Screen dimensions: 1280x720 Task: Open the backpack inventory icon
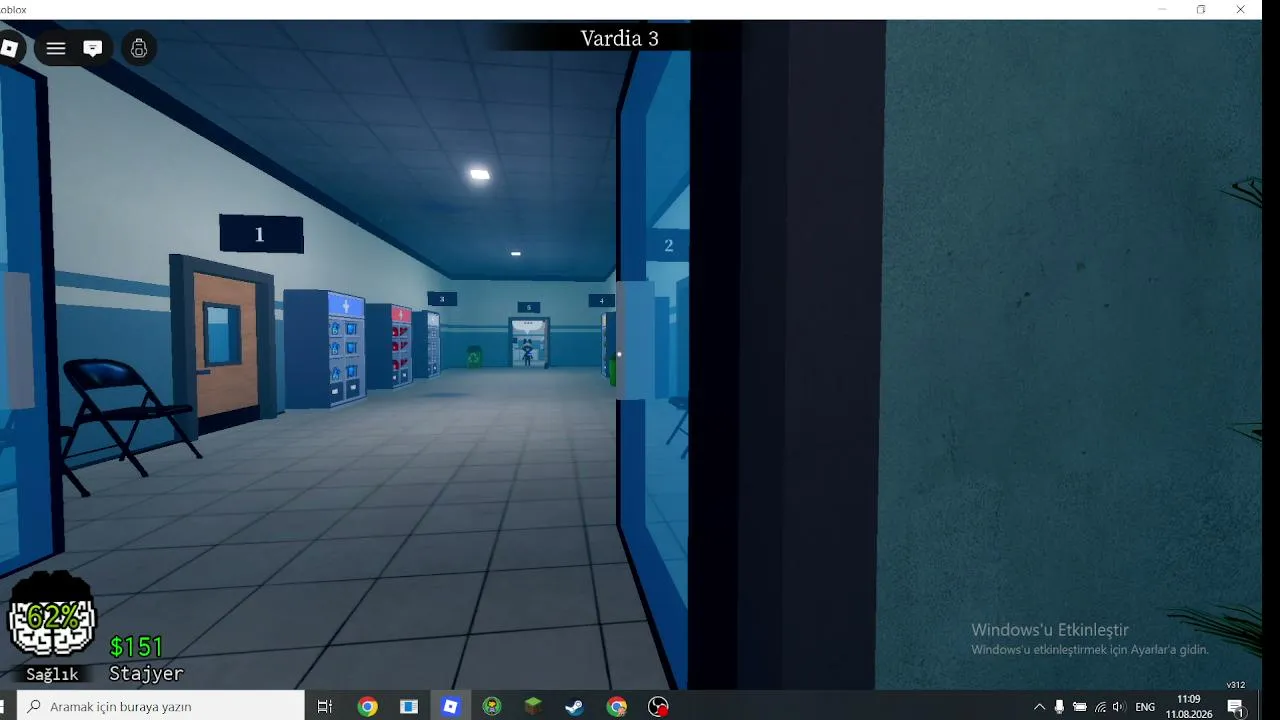[x=139, y=48]
